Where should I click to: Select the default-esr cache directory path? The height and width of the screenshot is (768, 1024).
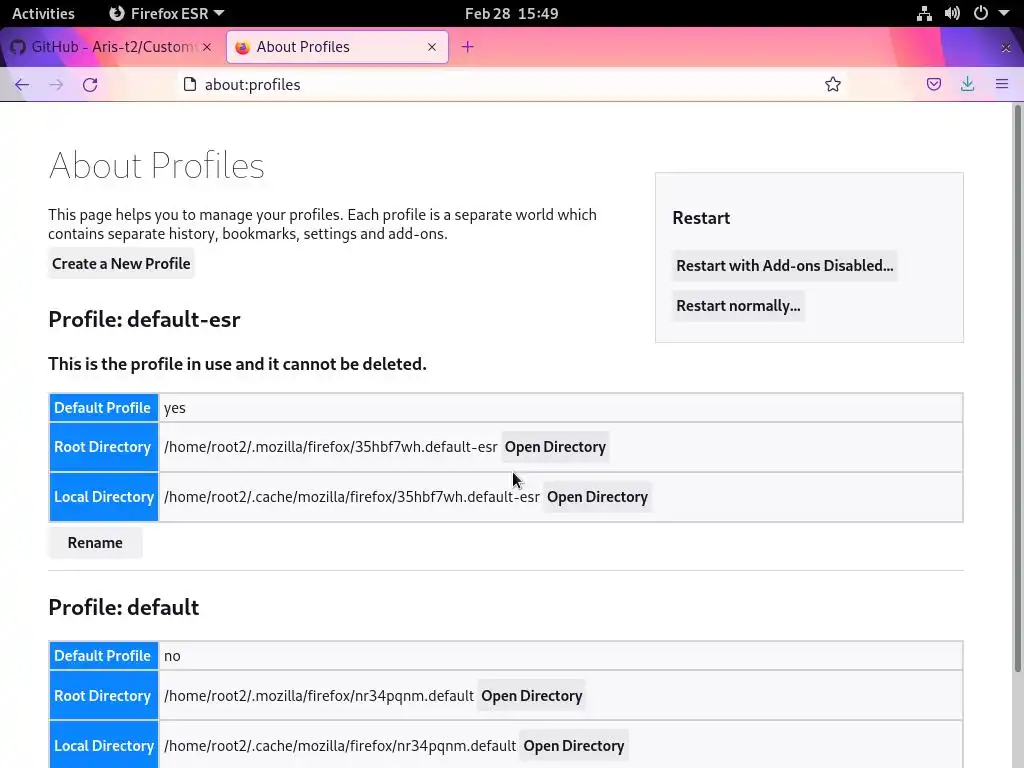[x=351, y=497]
